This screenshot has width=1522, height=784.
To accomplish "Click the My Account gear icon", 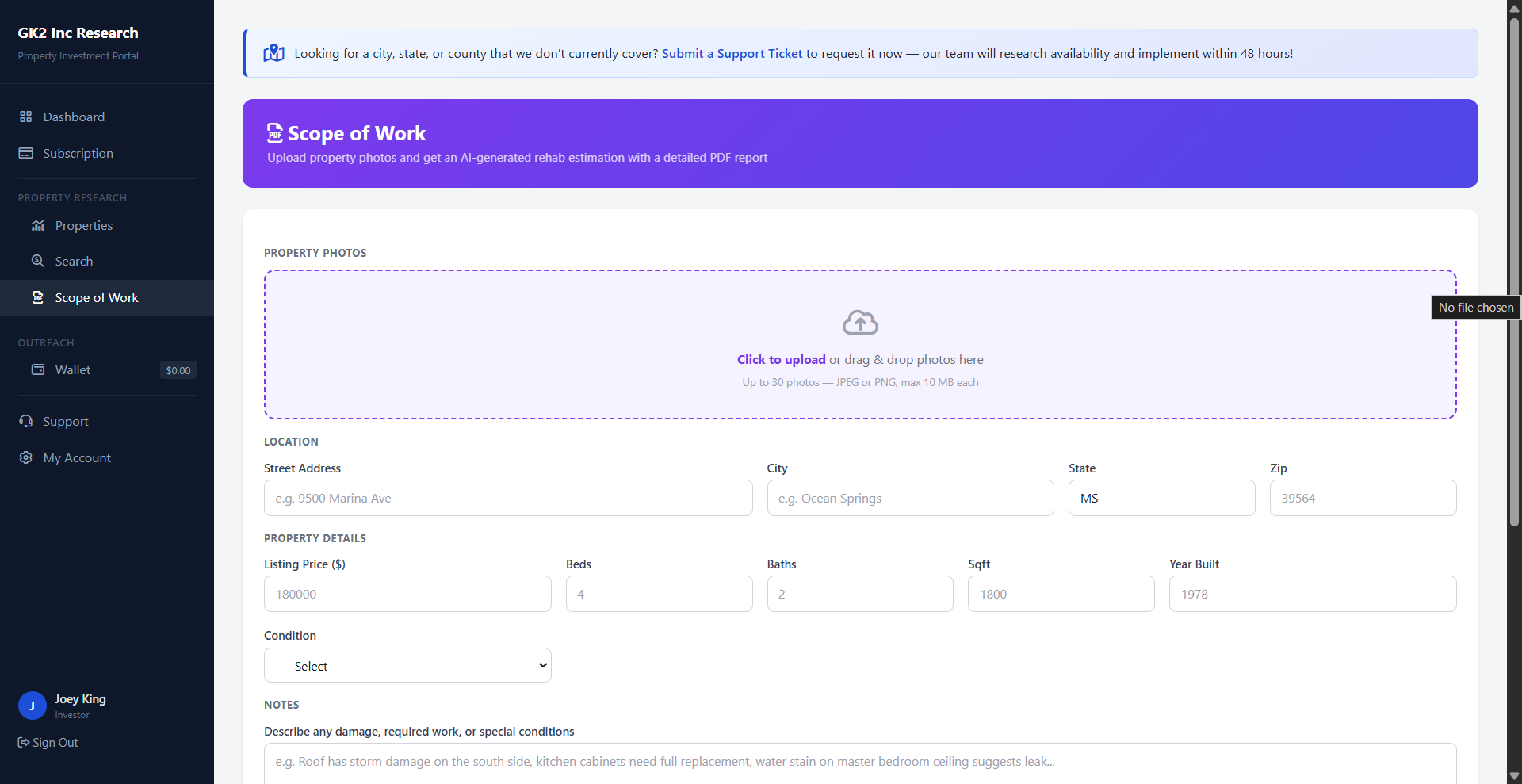I will (x=25, y=457).
